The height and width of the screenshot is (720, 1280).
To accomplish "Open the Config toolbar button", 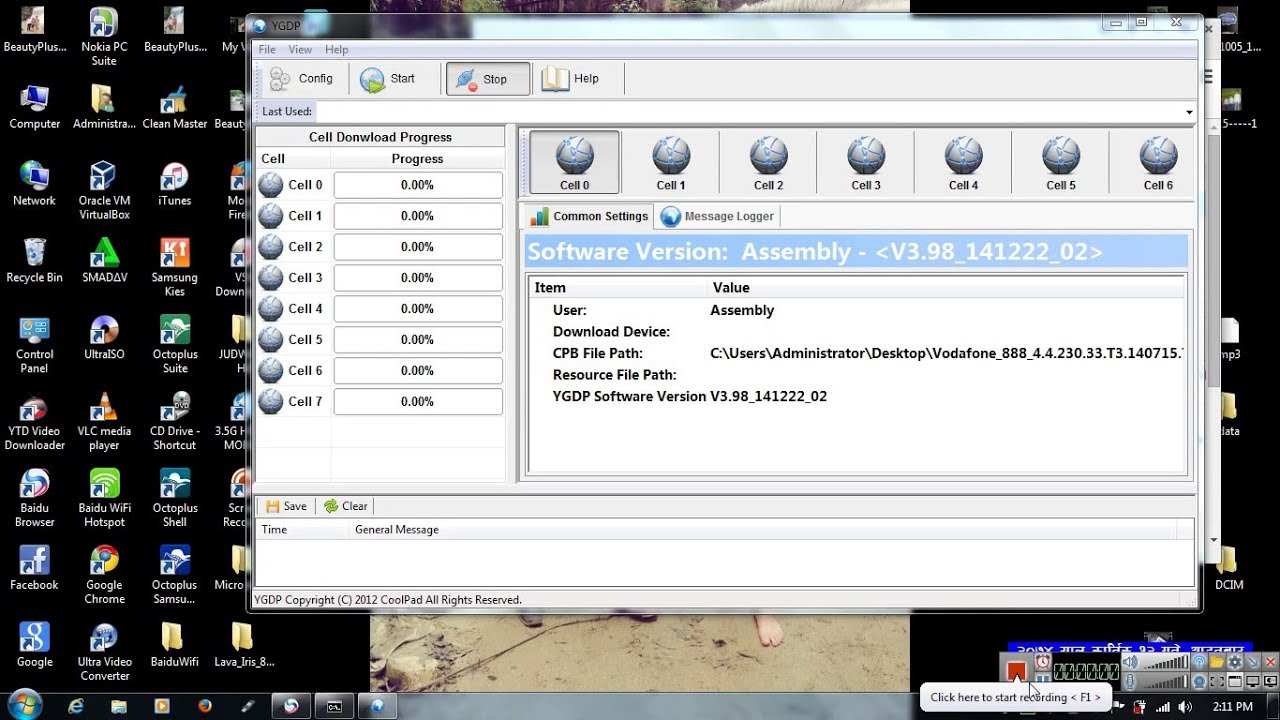I will 302,79.
